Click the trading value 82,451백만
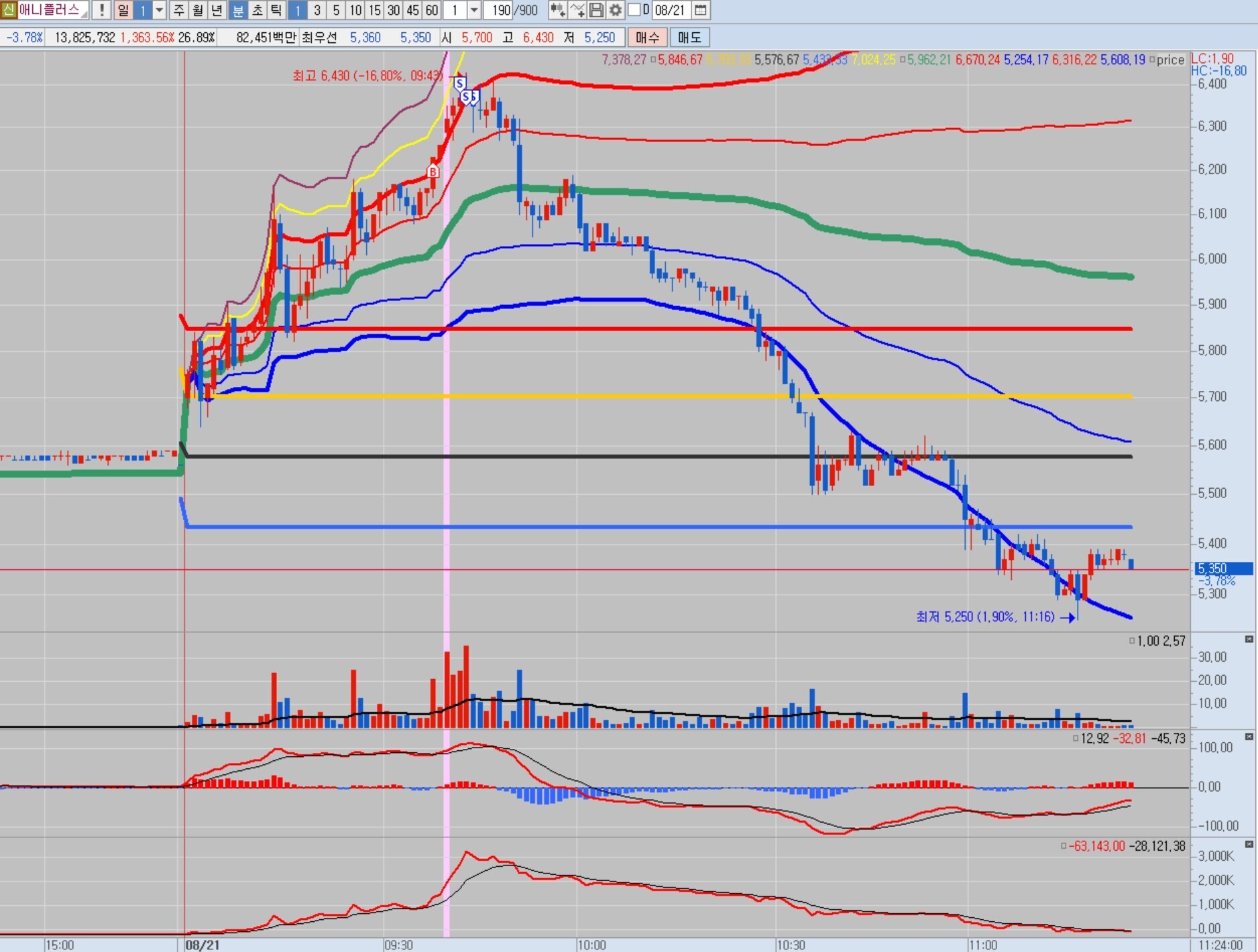 pyautogui.click(x=266, y=38)
